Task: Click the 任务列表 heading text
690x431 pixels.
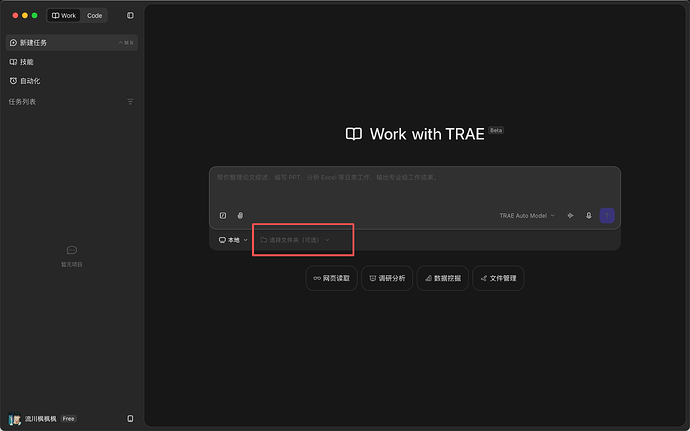Action: point(22,102)
